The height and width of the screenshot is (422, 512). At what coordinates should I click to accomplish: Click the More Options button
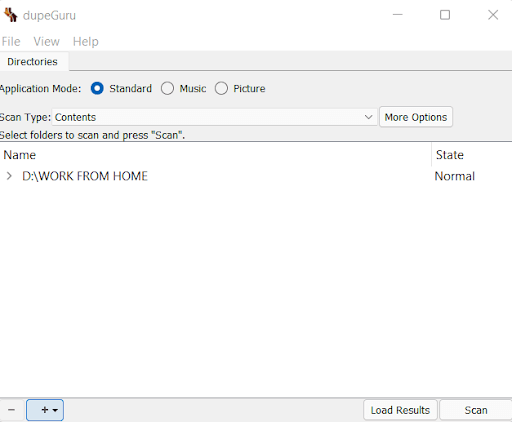click(416, 117)
